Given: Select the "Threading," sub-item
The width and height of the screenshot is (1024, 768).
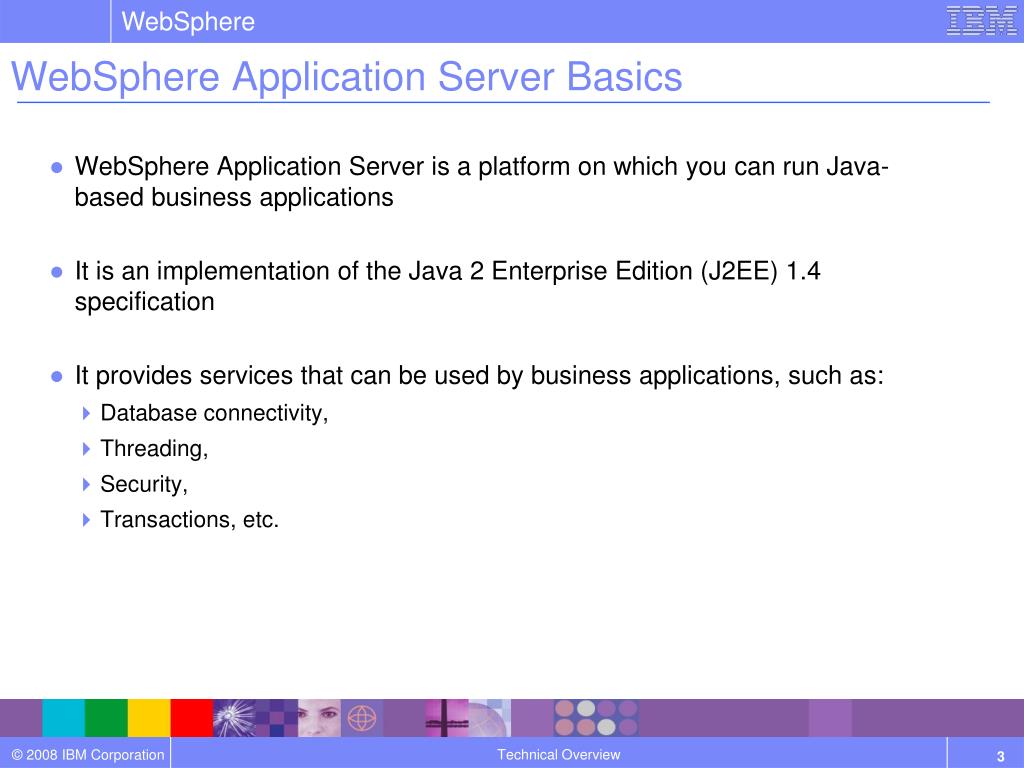Looking at the screenshot, I should tap(154, 449).
